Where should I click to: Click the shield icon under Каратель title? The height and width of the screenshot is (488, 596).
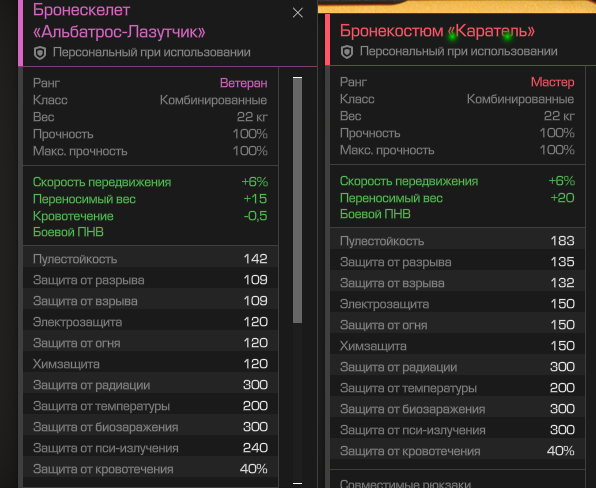pyautogui.click(x=347, y=52)
